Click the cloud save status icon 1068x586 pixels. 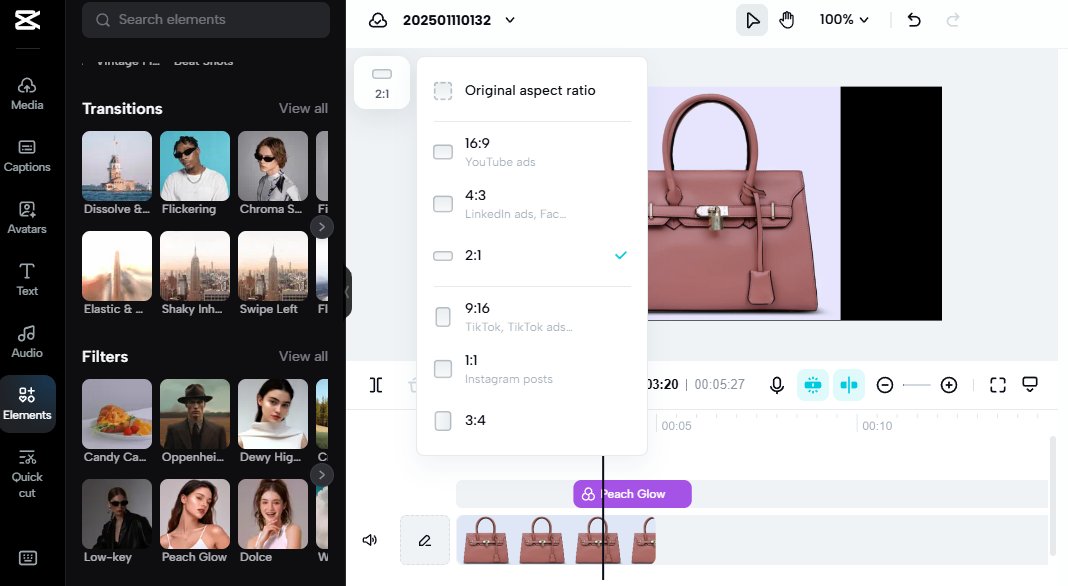[x=378, y=20]
